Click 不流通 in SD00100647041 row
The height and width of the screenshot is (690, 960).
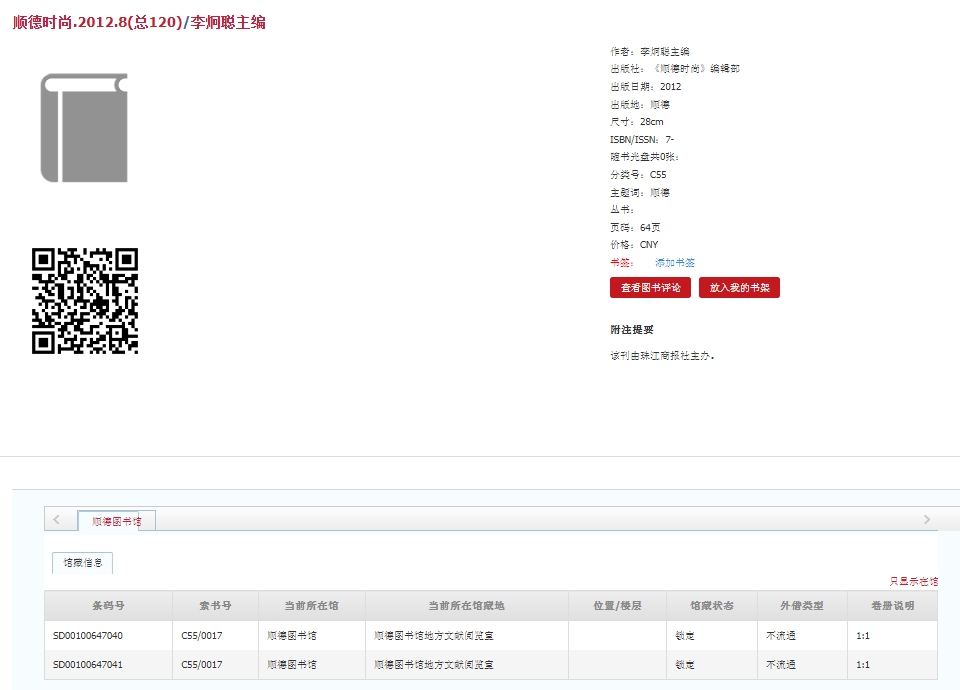[781, 664]
